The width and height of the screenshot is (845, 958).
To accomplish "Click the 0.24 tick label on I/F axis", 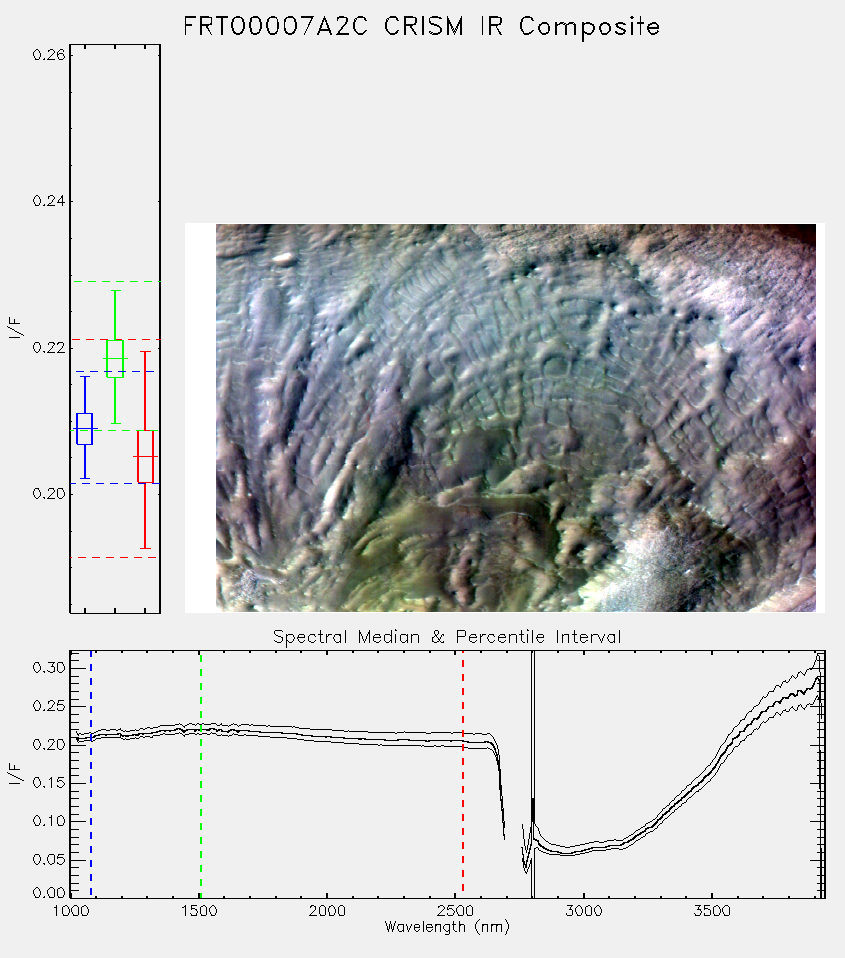I will click(48, 201).
